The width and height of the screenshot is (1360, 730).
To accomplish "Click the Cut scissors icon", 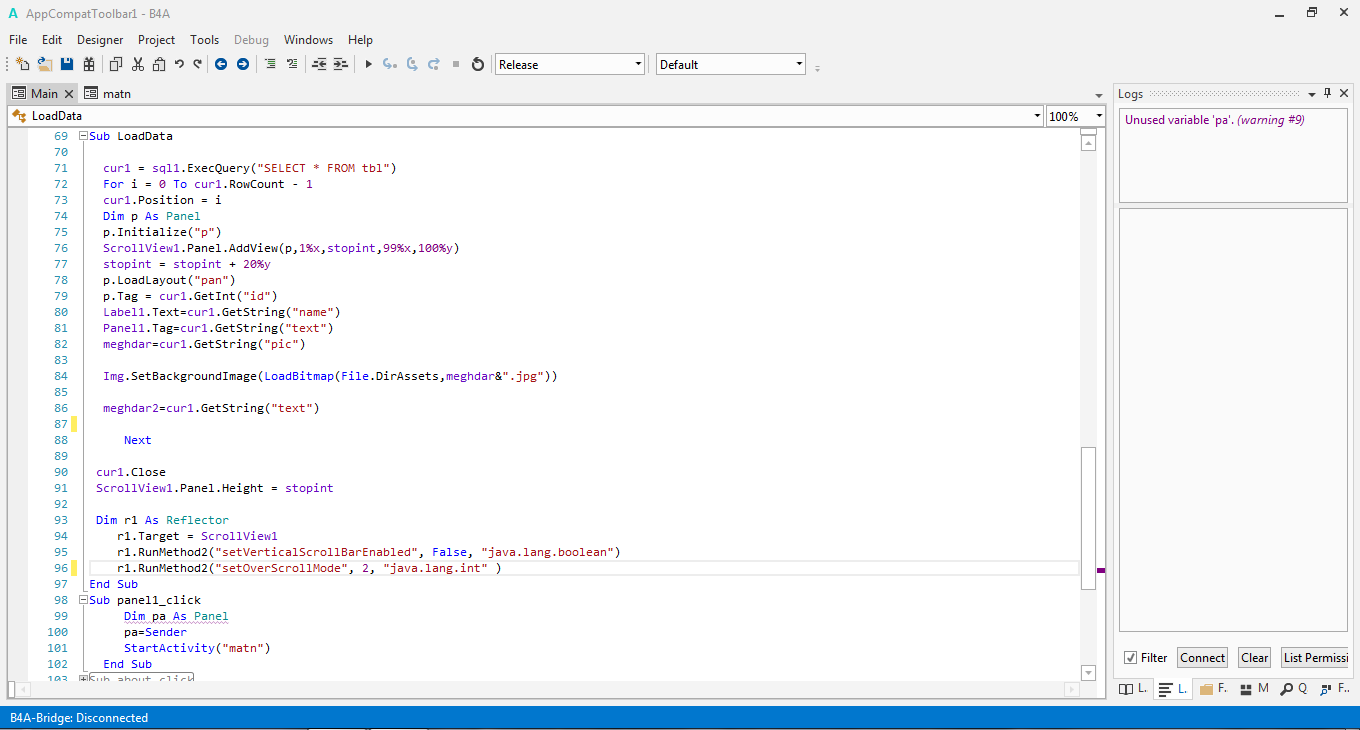I will [x=137, y=64].
